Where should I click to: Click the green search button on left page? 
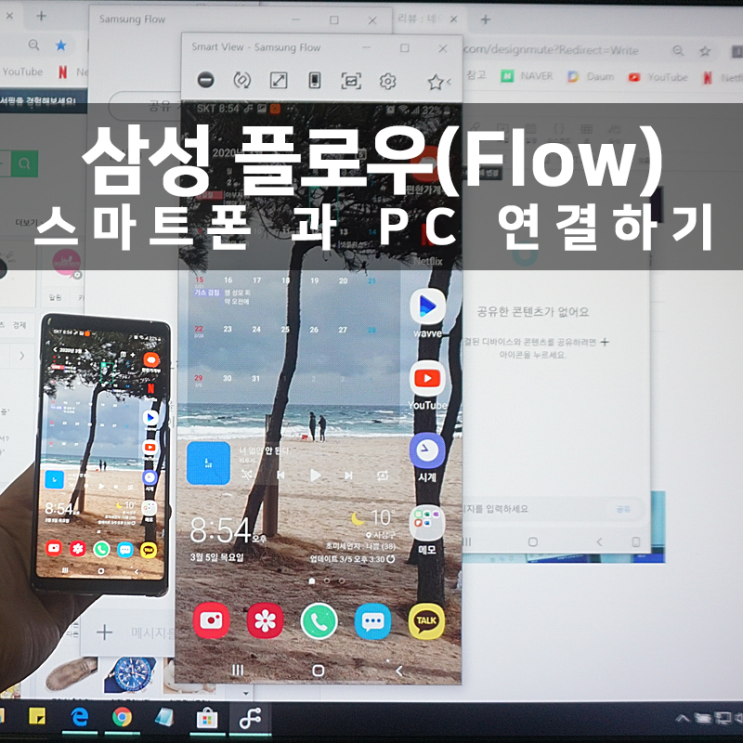click(24, 164)
